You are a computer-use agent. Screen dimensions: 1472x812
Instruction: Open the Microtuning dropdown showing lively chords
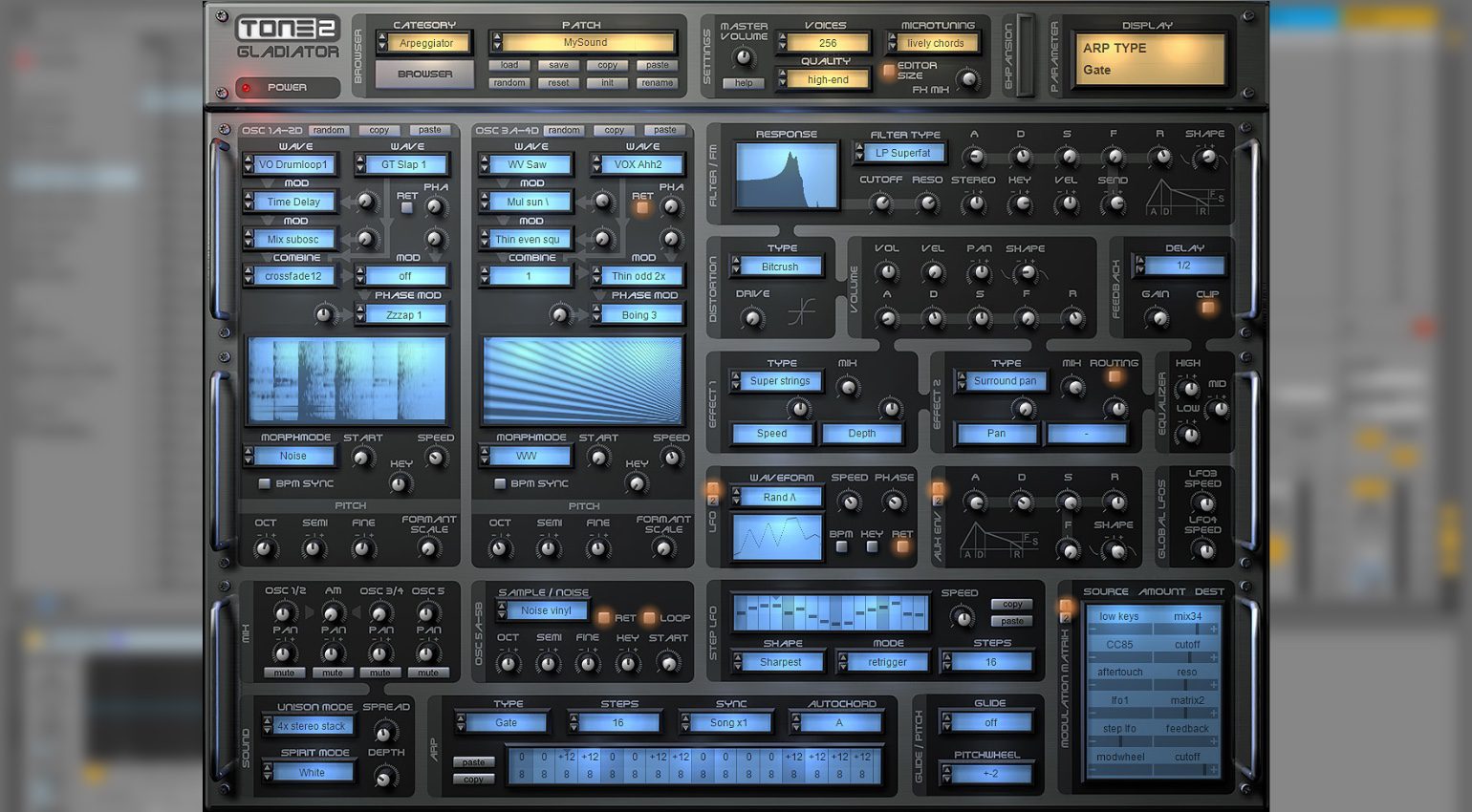point(933,43)
